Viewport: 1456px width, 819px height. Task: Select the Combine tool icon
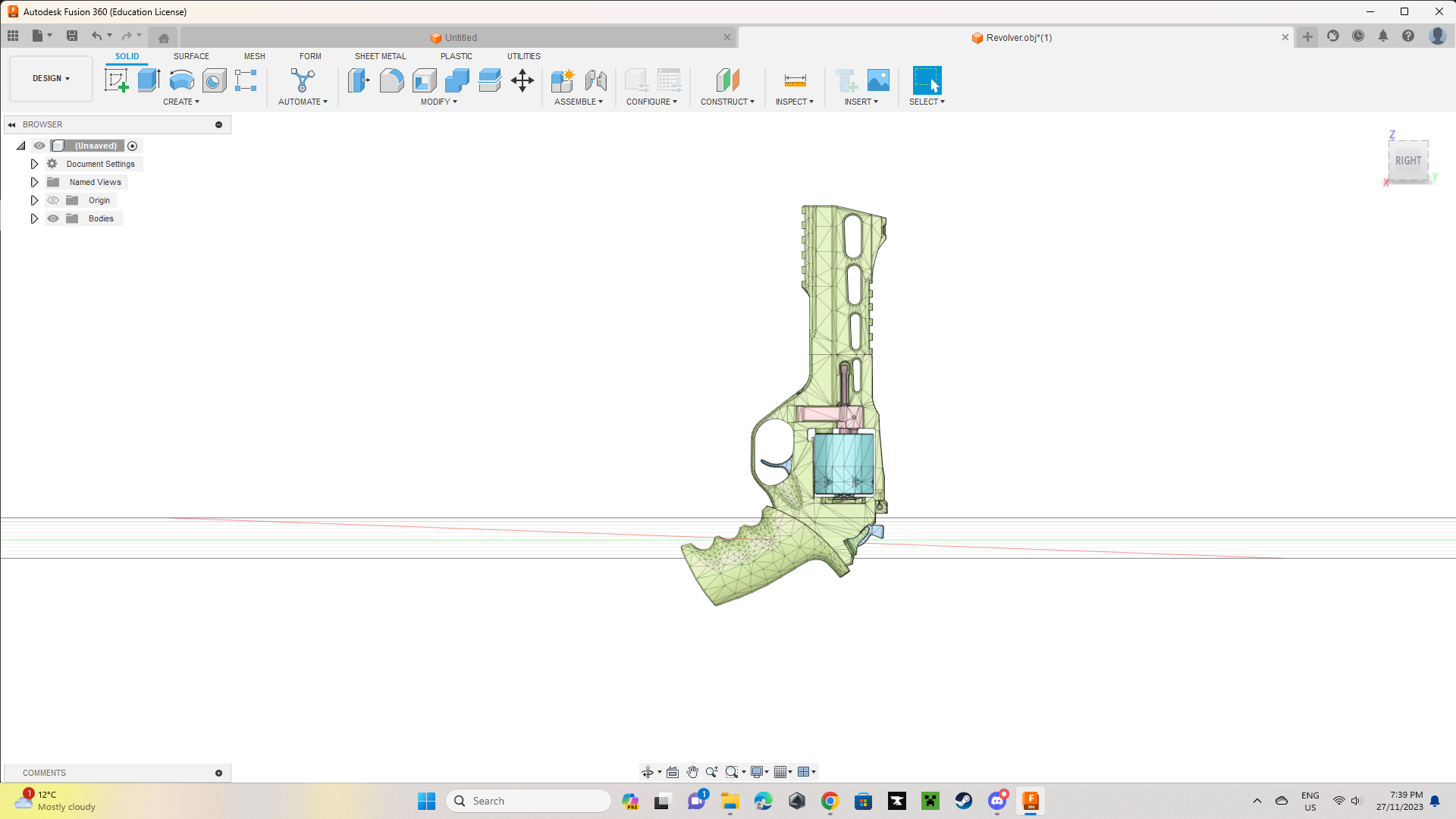[x=457, y=80]
